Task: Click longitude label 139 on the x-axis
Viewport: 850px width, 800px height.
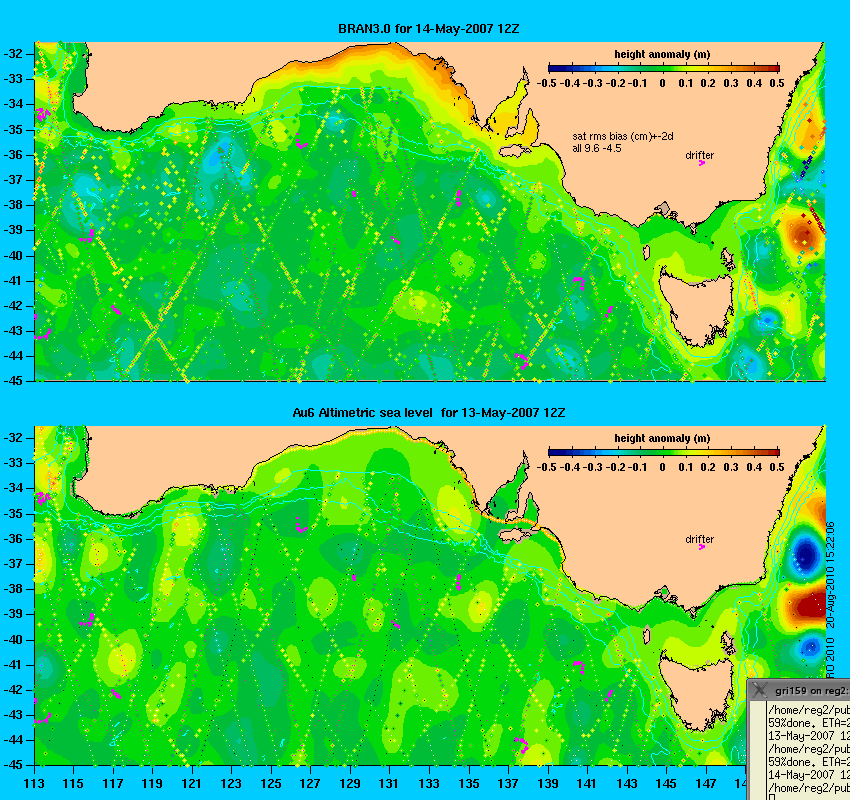Action: tap(548, 784)
